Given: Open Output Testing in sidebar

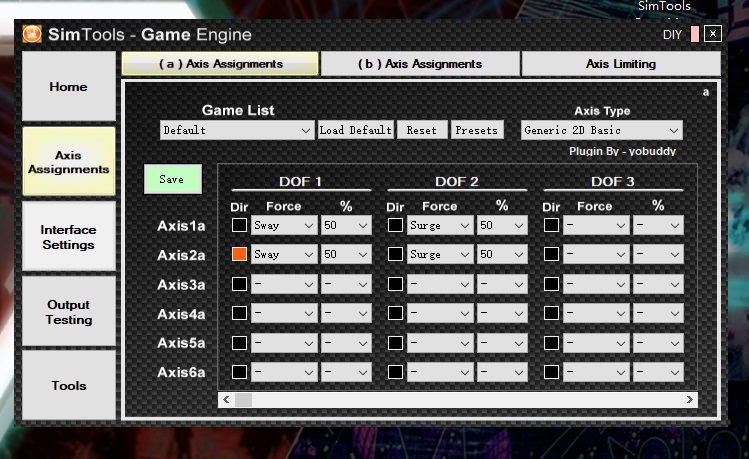Looking at the screenshot, I should (x=68, y=311).
